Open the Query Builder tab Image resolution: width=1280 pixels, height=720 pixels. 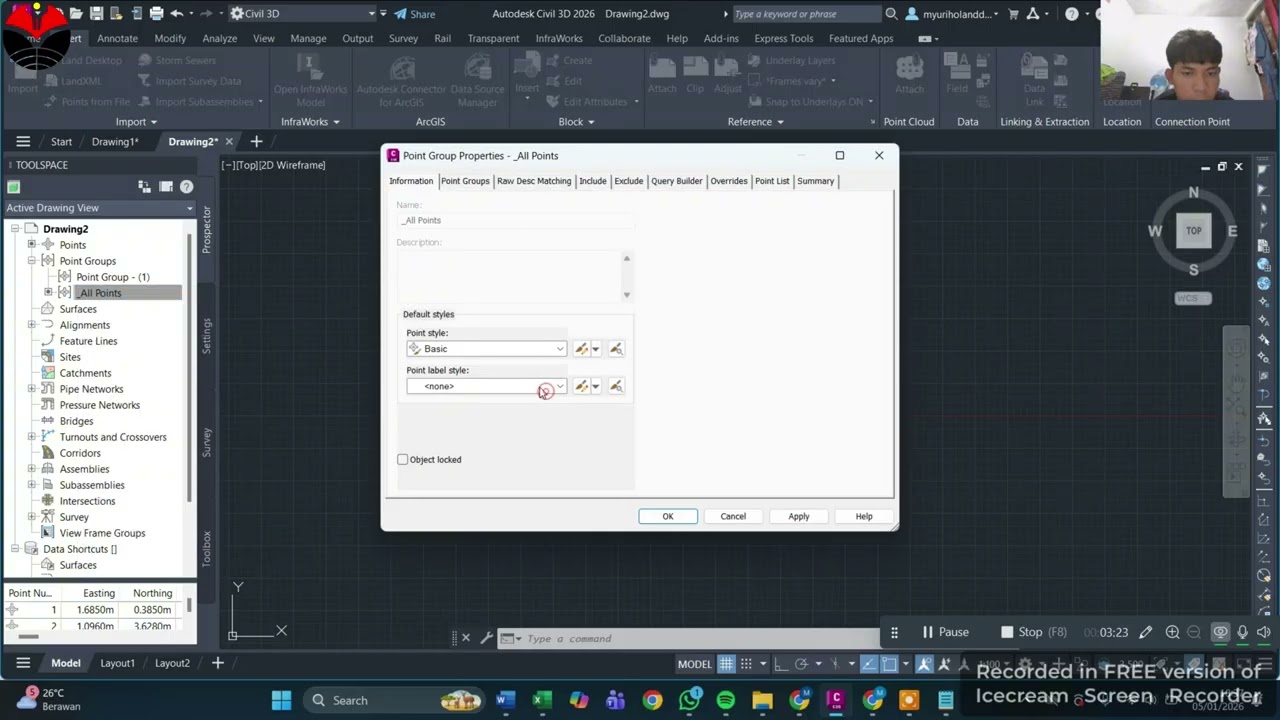pos(677,181)
